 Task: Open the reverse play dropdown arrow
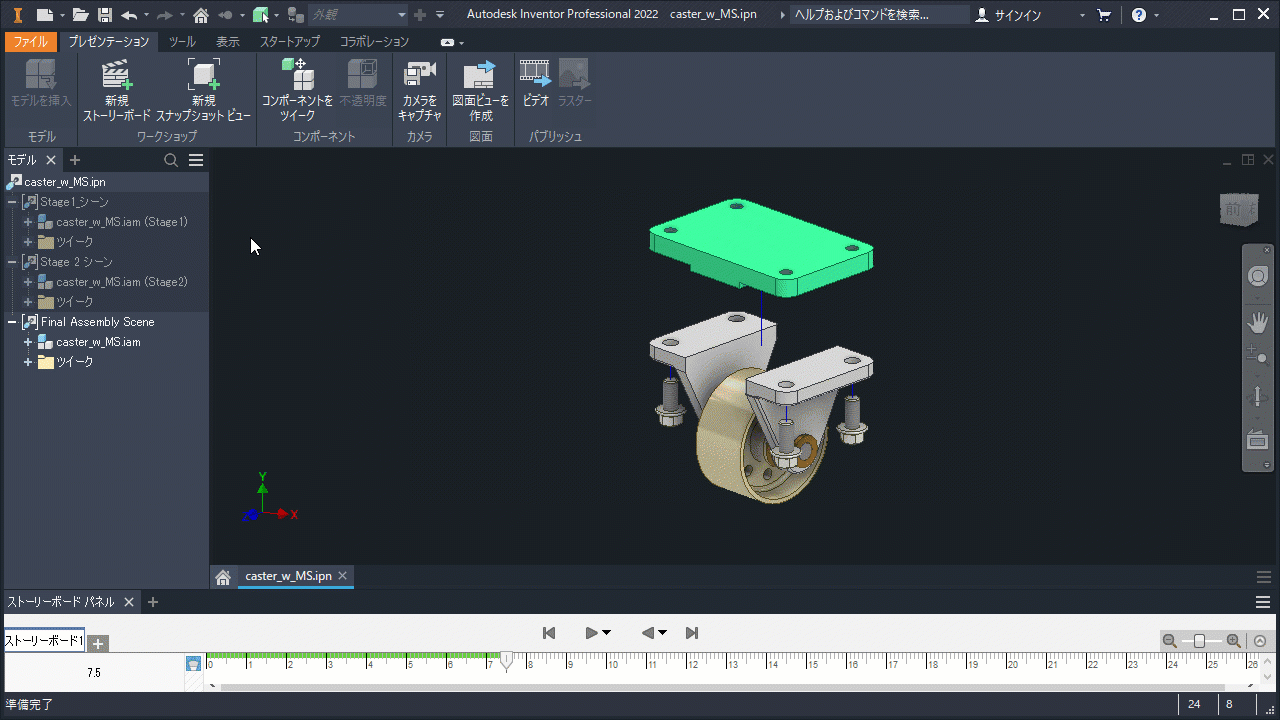tap(662, 633)
